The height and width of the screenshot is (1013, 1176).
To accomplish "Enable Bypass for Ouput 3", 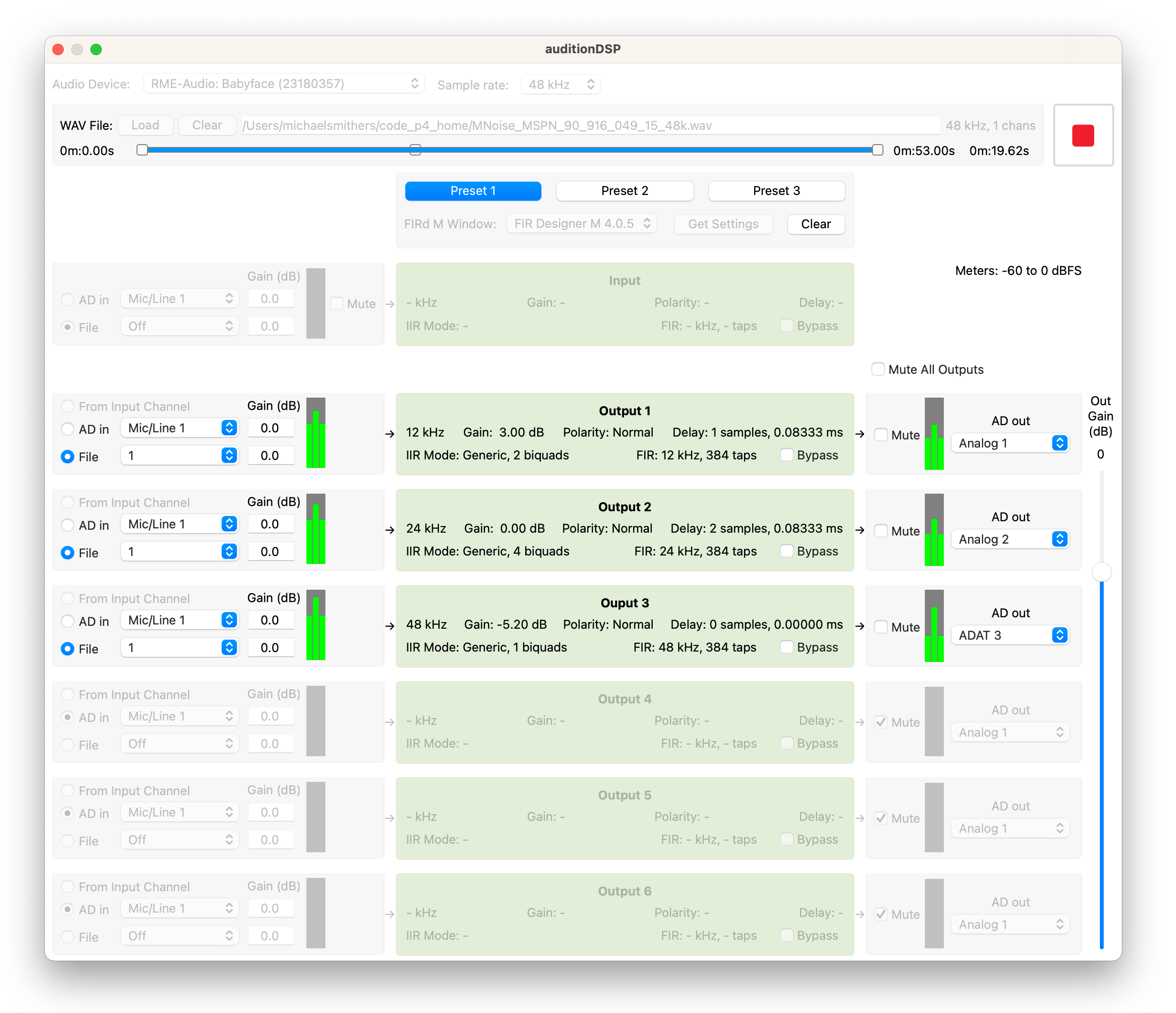I will (787, 647).
